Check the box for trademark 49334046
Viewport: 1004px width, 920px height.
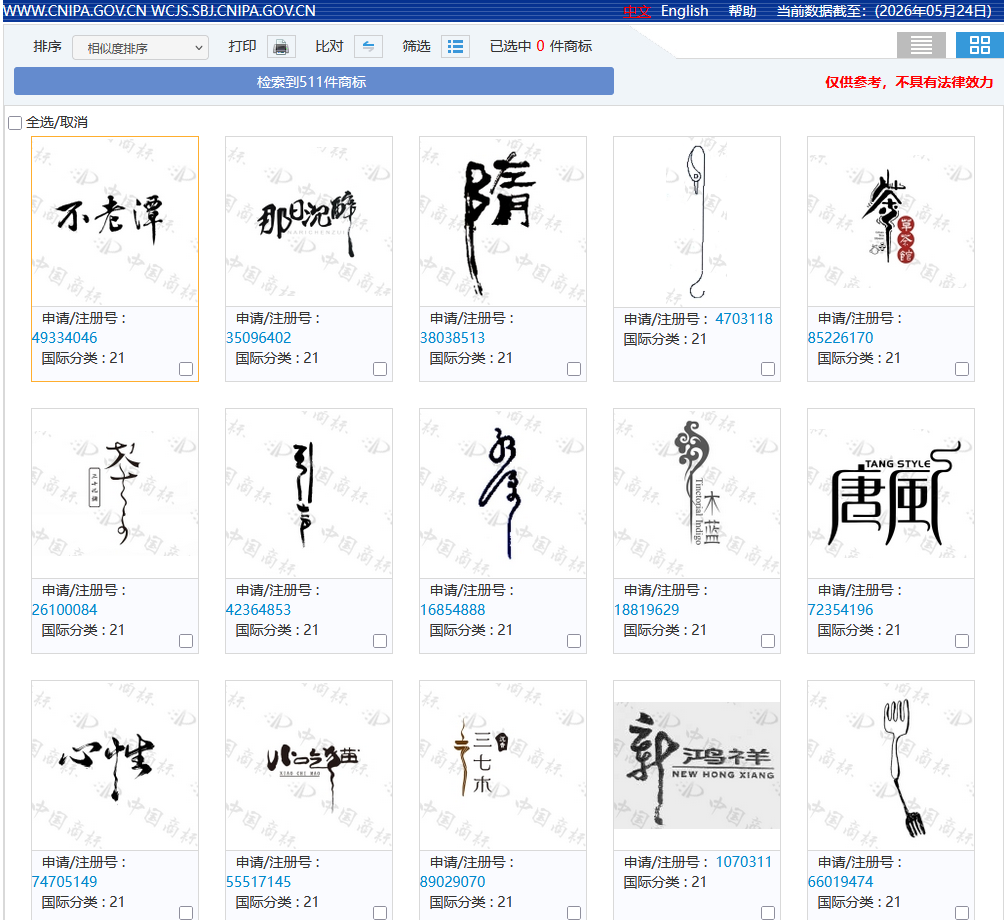click(x=186, y=369)
